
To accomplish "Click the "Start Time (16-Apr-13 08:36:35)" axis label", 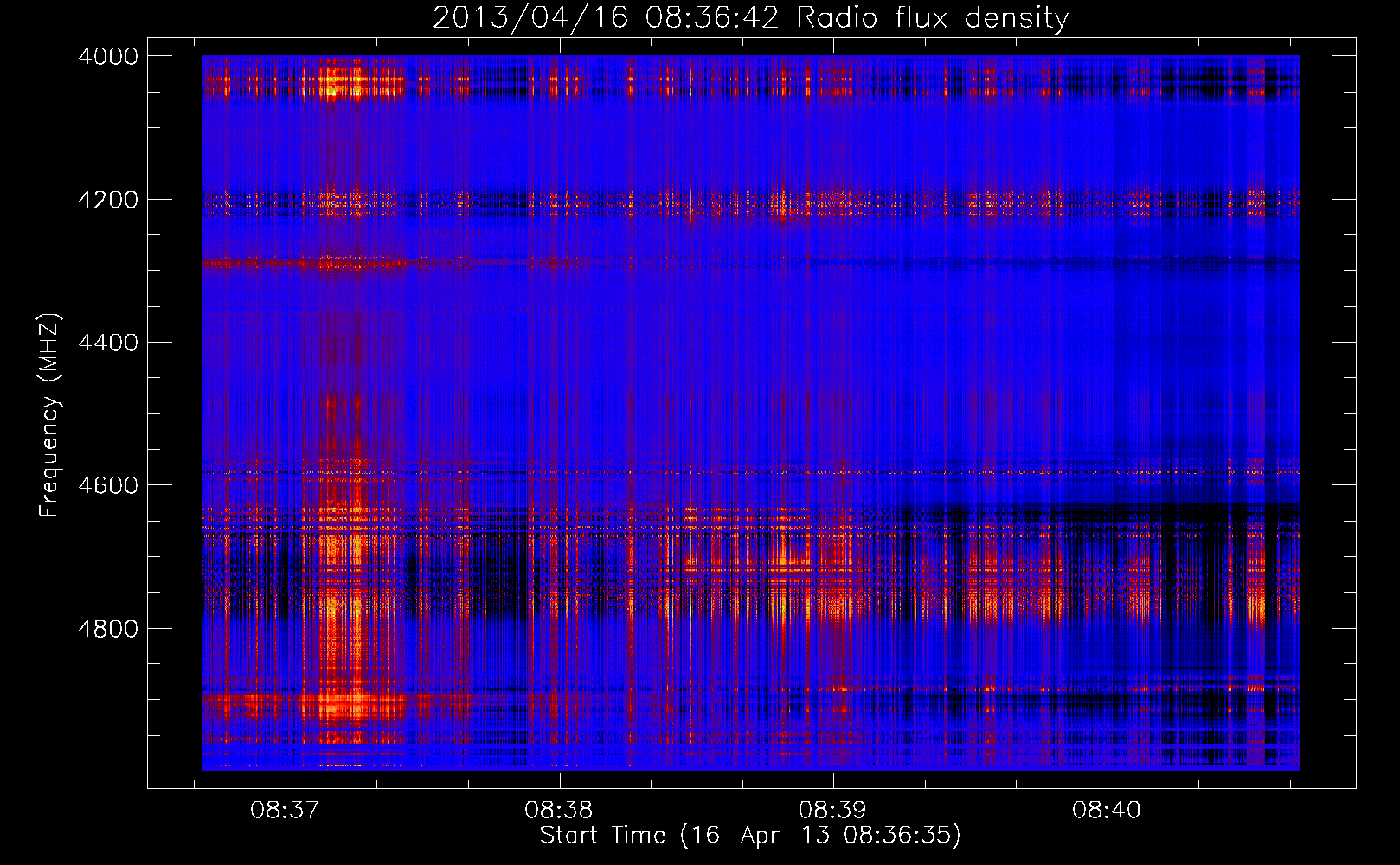I will point(750,836).
